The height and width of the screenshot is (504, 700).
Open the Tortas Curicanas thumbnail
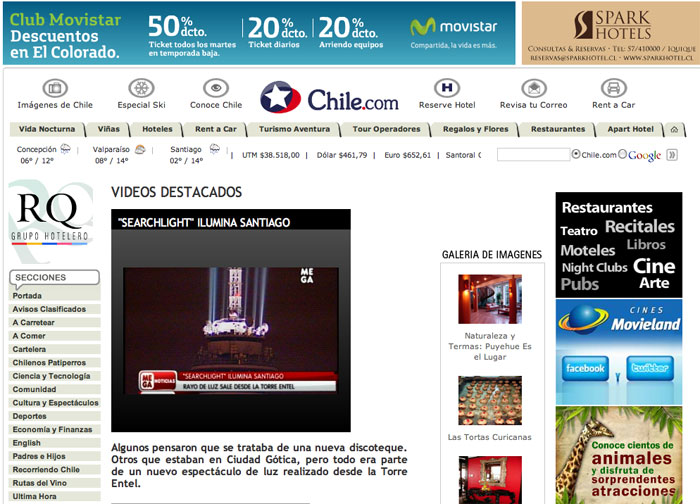pyautogui.click(x=490, y=400)
